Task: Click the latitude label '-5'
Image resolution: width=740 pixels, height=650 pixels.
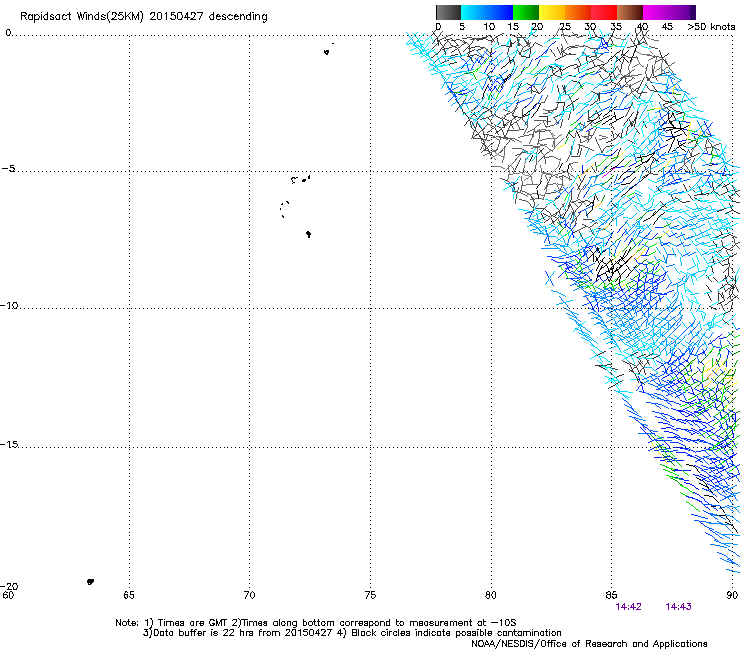Action: coord(8,169)
